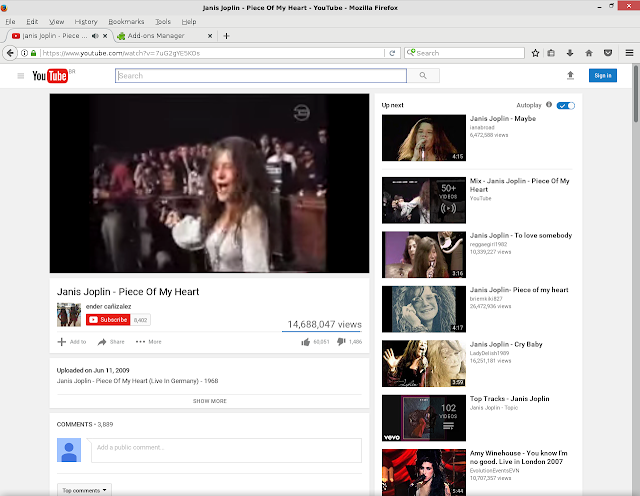Open the Edit menu
Viewport: 640px width, 496px height.
pyautogui.click(x=32, y=22)
